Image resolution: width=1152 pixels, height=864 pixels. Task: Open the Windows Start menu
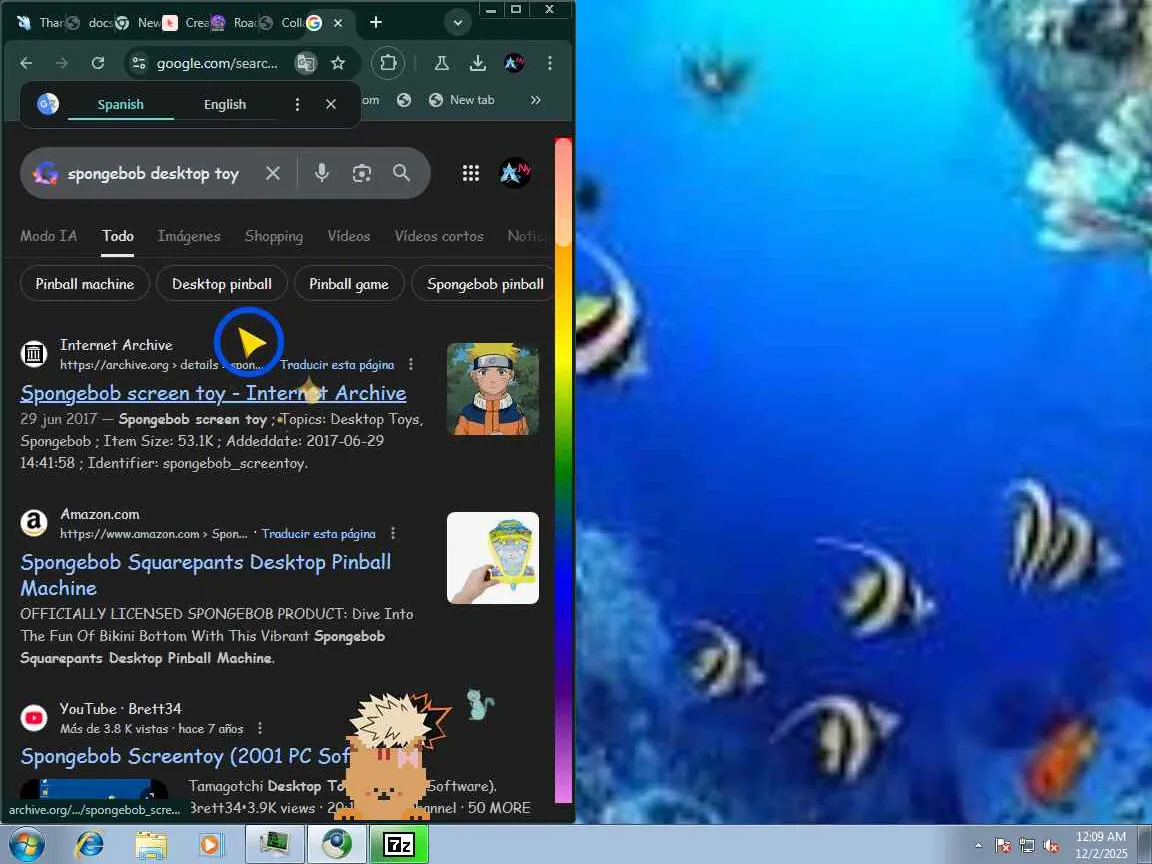26,845
